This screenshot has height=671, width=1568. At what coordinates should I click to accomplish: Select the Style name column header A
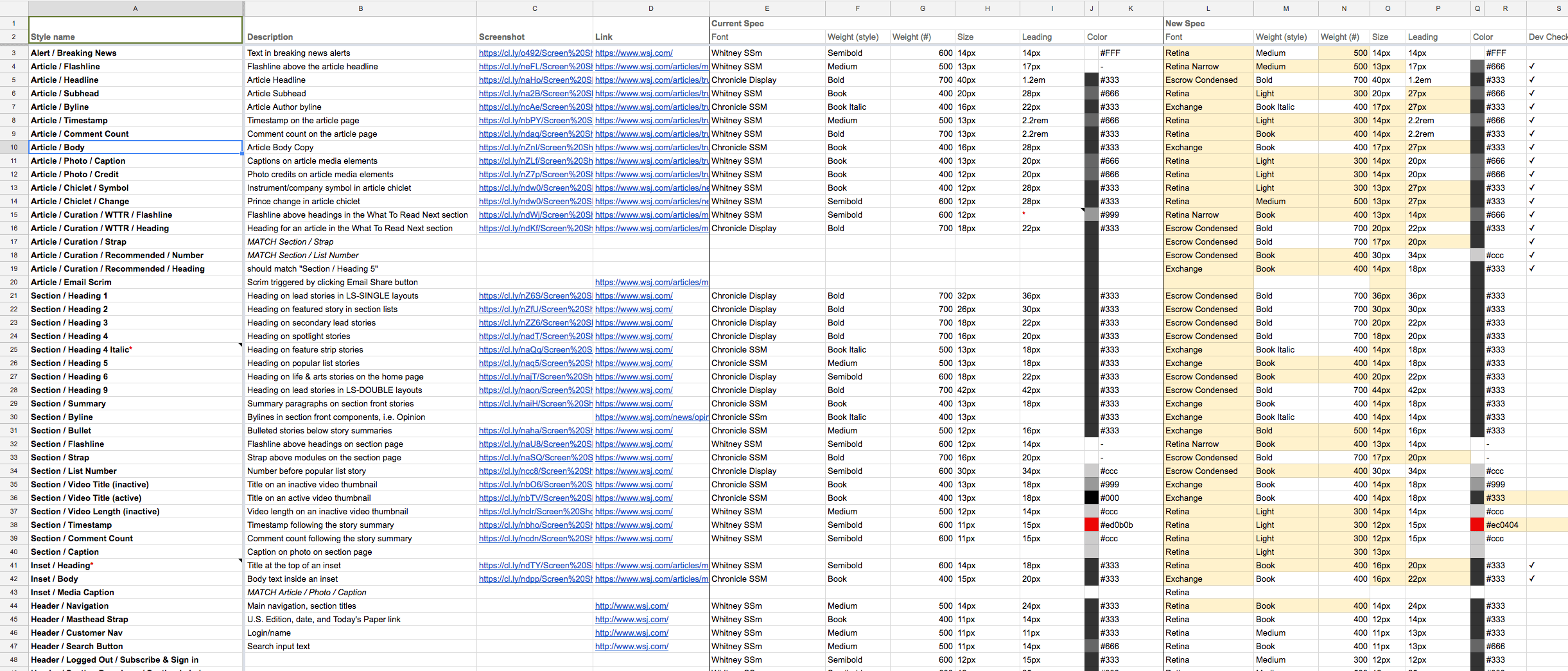point(135,8)
